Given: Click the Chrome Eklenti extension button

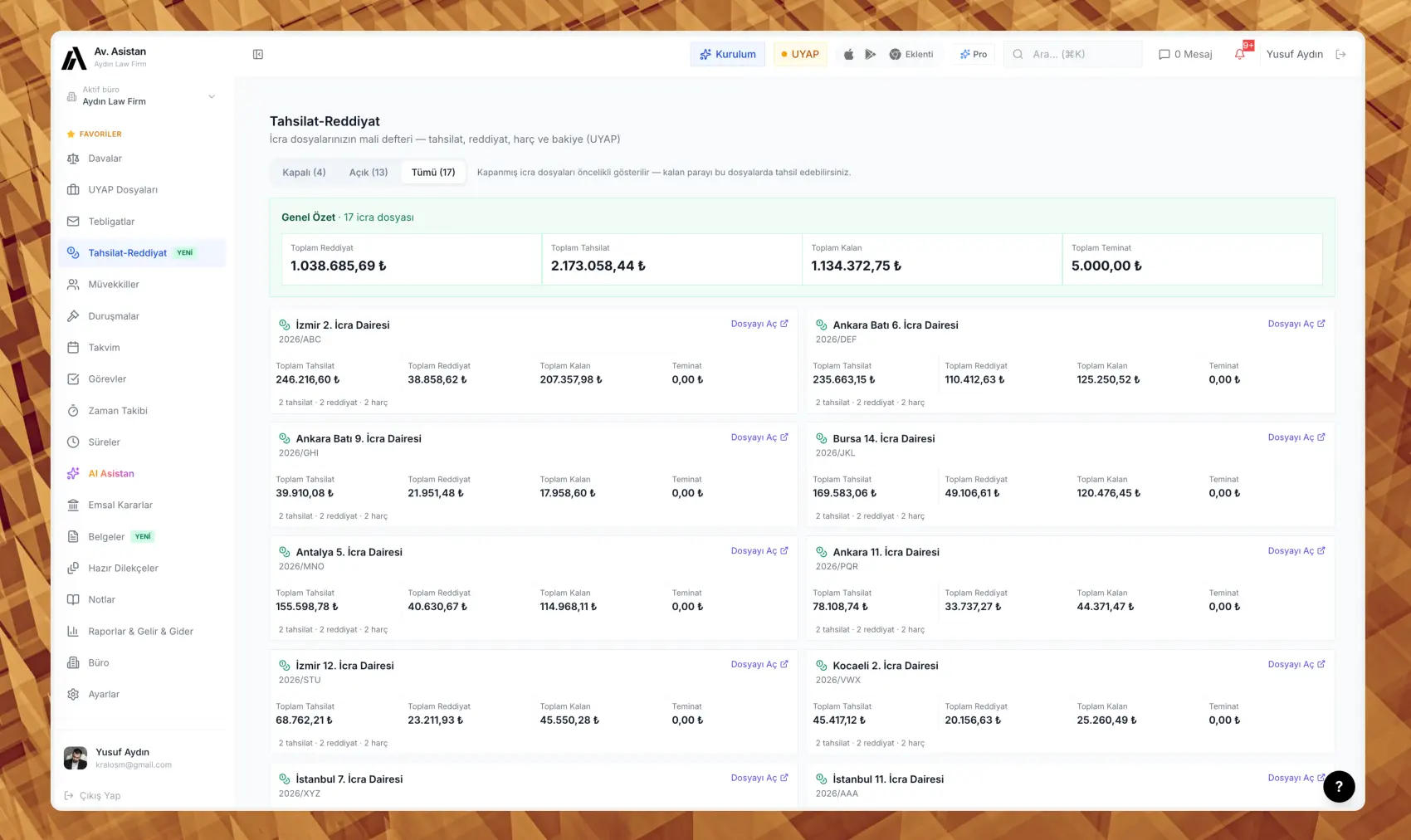Looking at the screenshot, I should tap(911, 54).
